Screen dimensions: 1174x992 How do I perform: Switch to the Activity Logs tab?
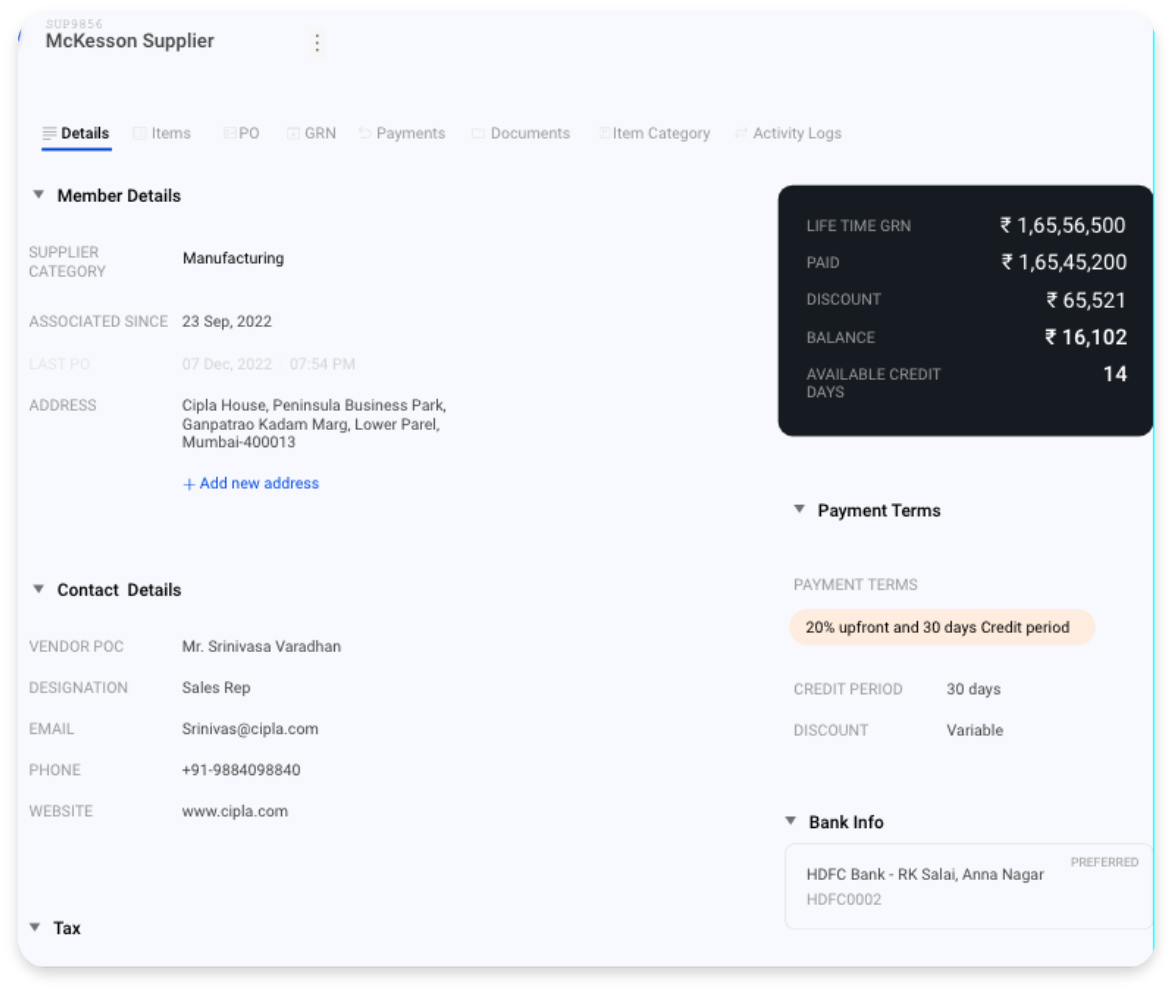788,133
